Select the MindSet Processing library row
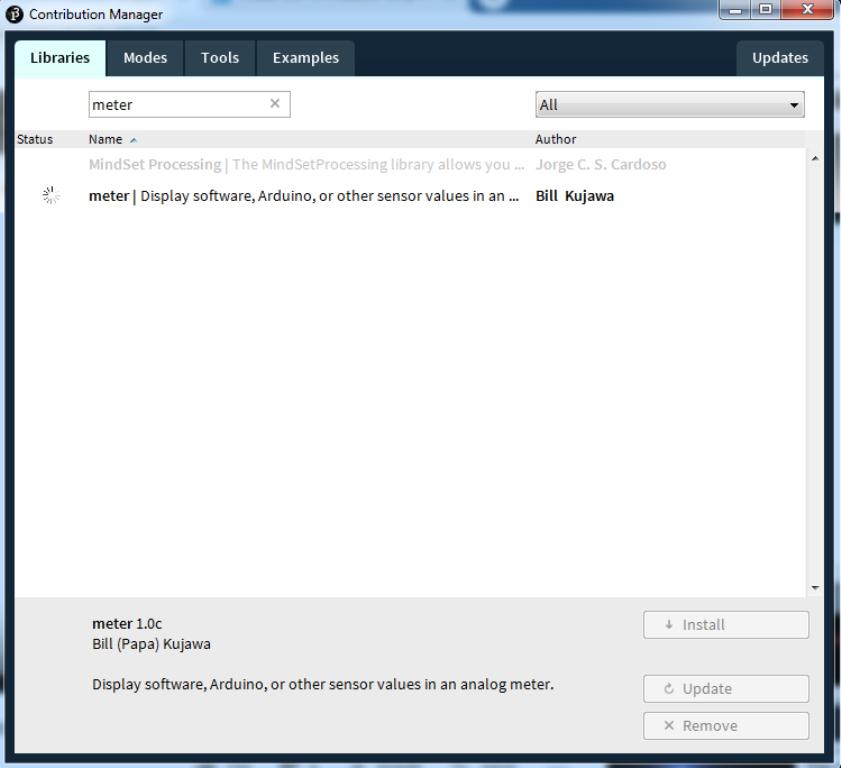The height and width of the screenshot is (768, 841). point(410,164)
